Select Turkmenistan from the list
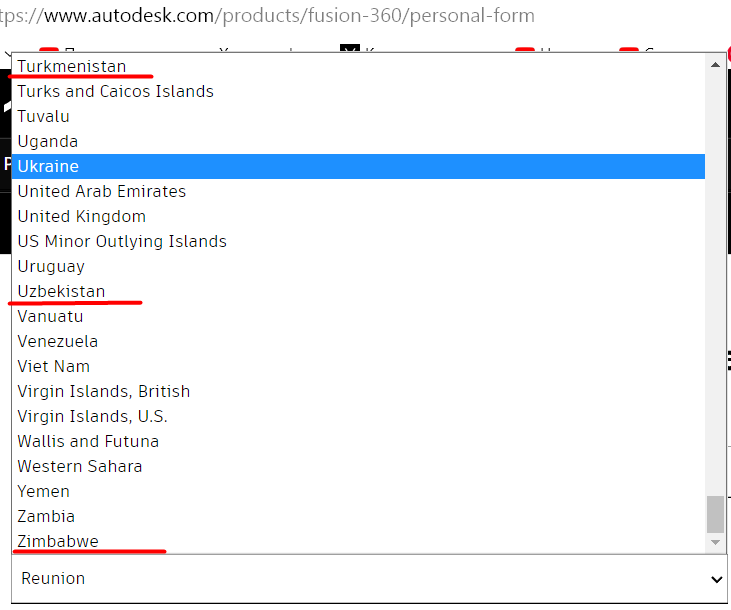Screen dimensions: 731x610 point(72,66)
